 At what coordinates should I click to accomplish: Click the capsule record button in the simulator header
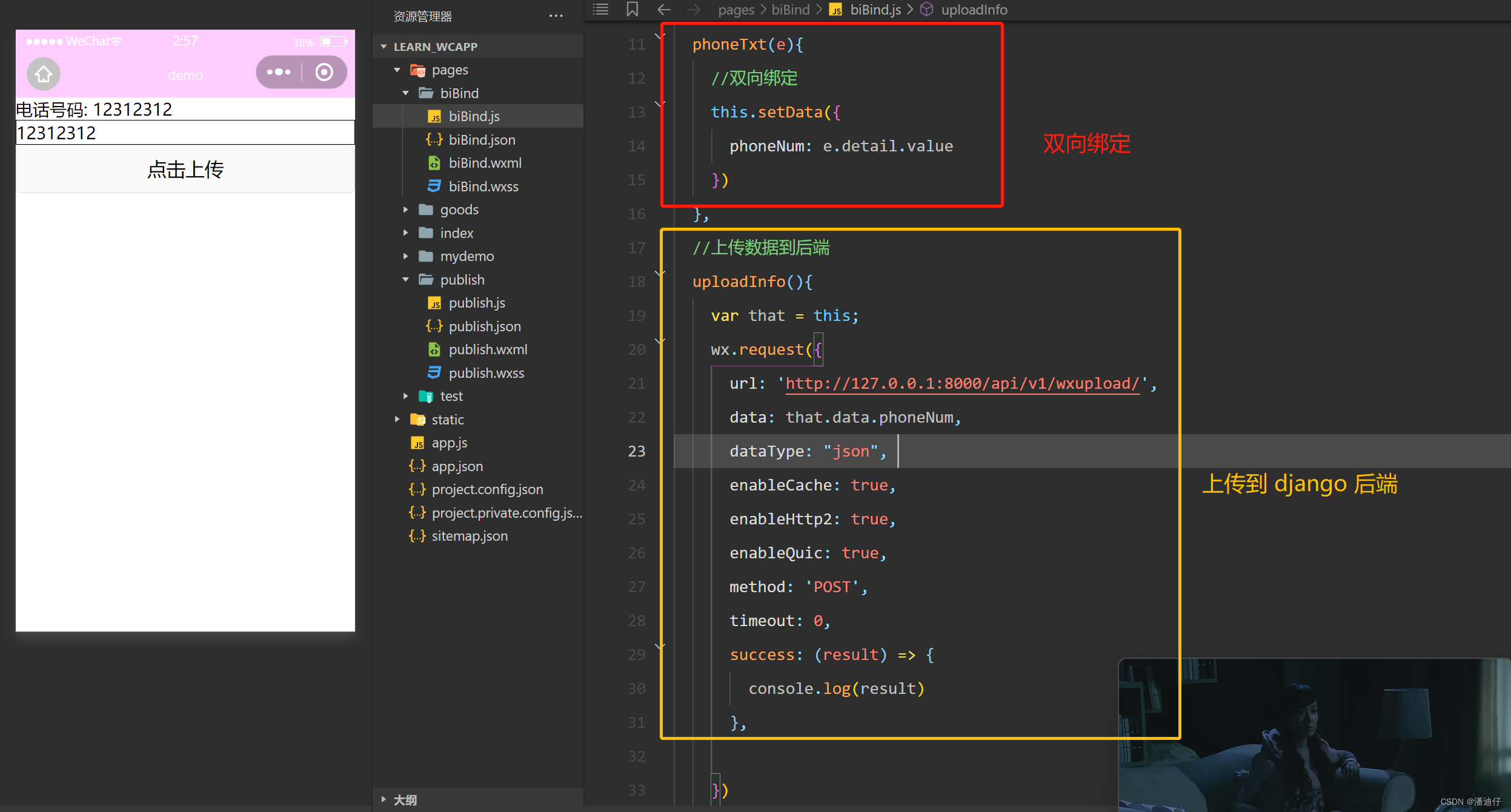coord(324,72)
